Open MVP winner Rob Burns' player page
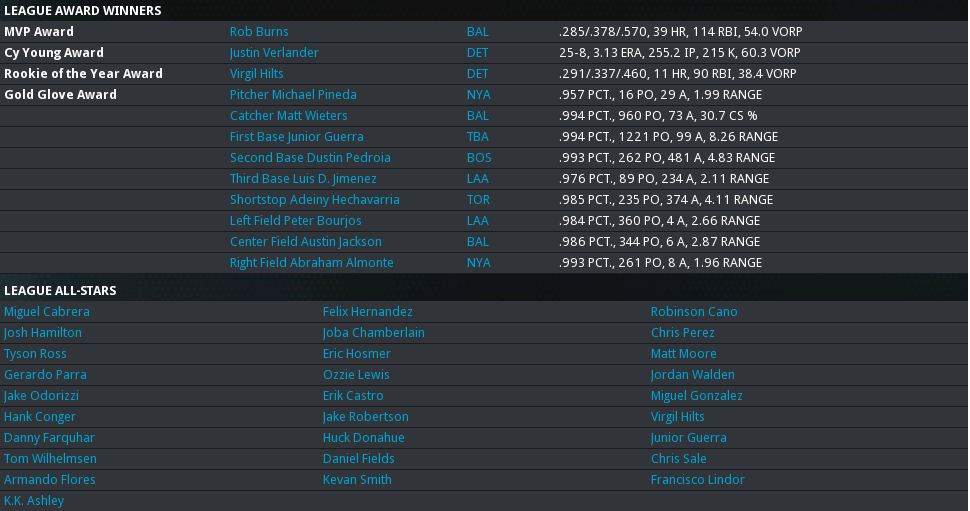Screen dimensions: 970x511 [259, 32]
